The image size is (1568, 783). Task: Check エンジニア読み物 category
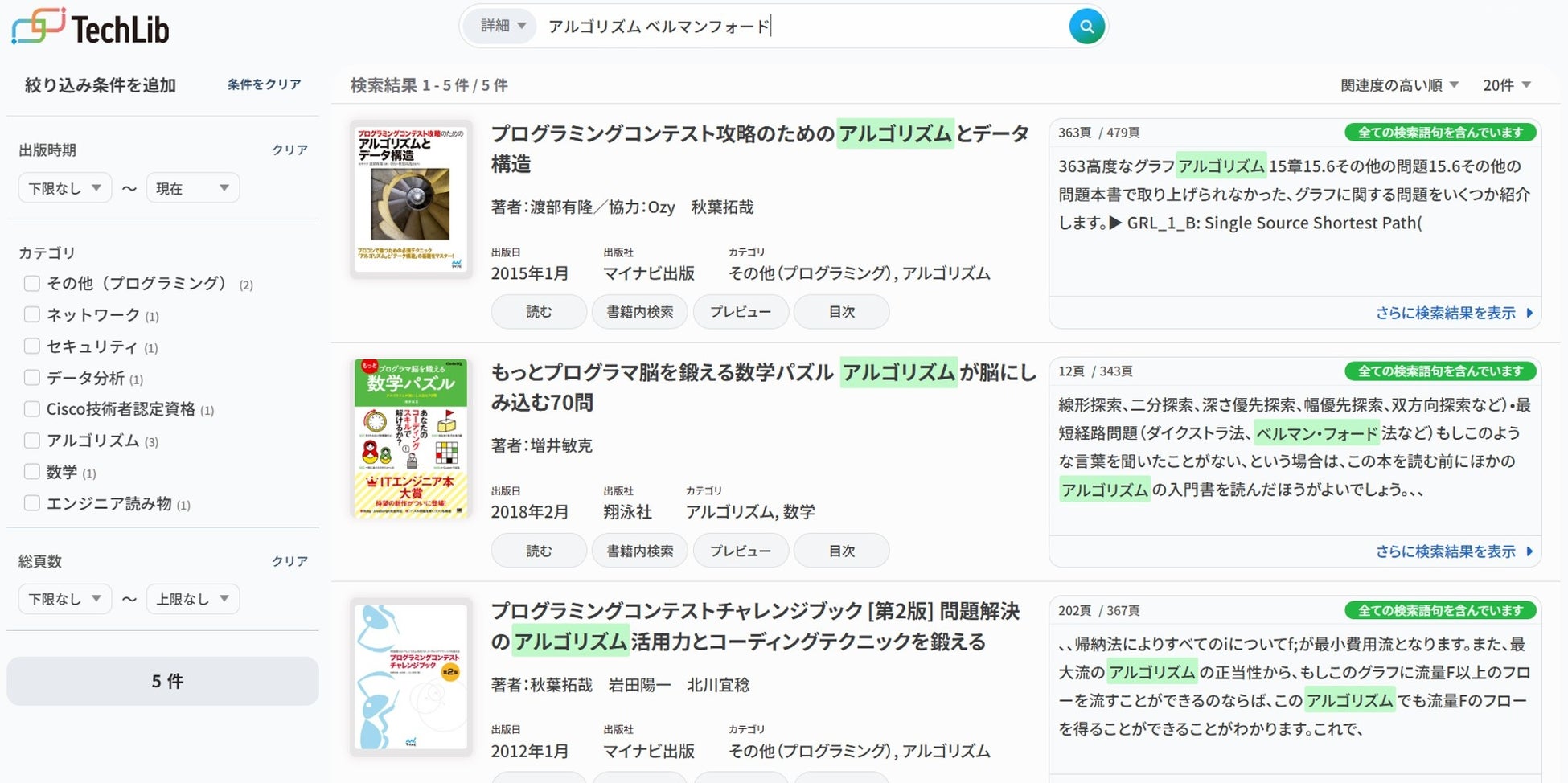[32, 502]
